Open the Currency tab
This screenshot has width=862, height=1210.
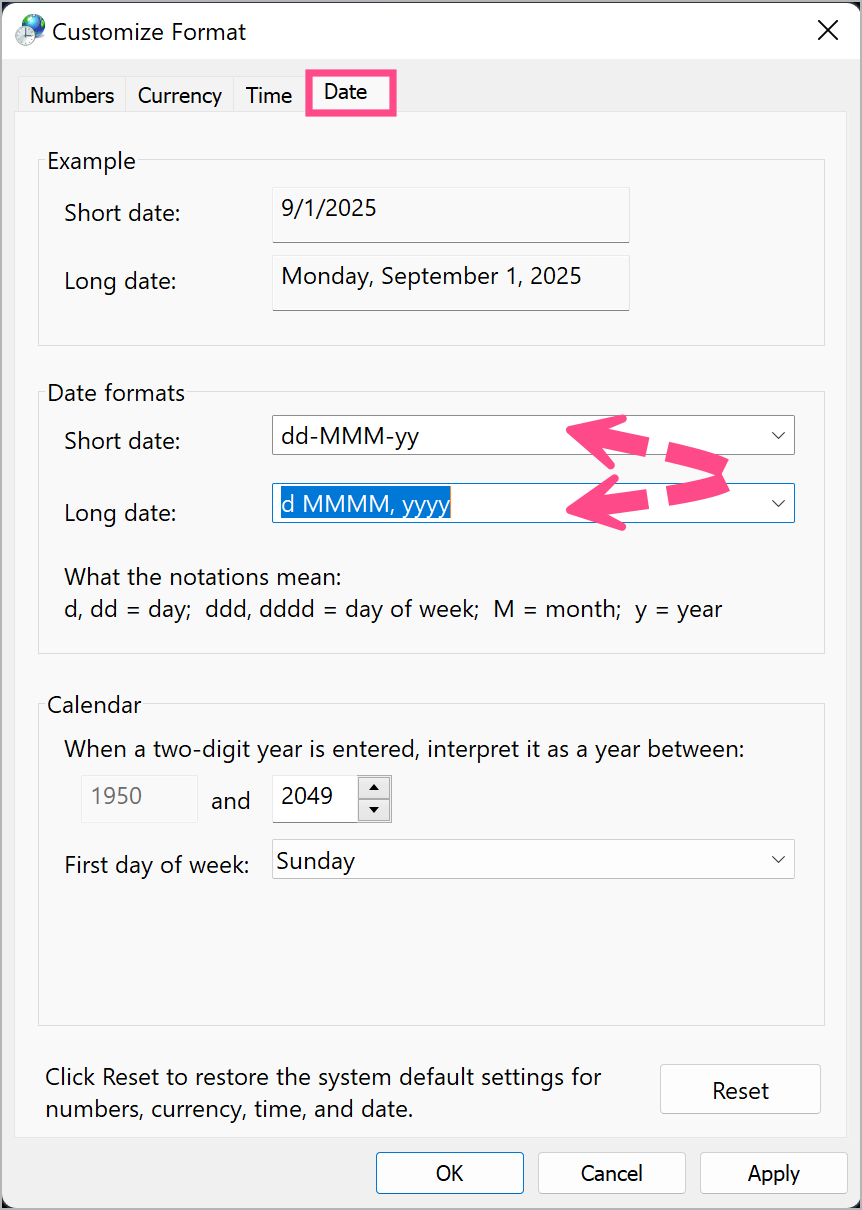coord(179,96)
